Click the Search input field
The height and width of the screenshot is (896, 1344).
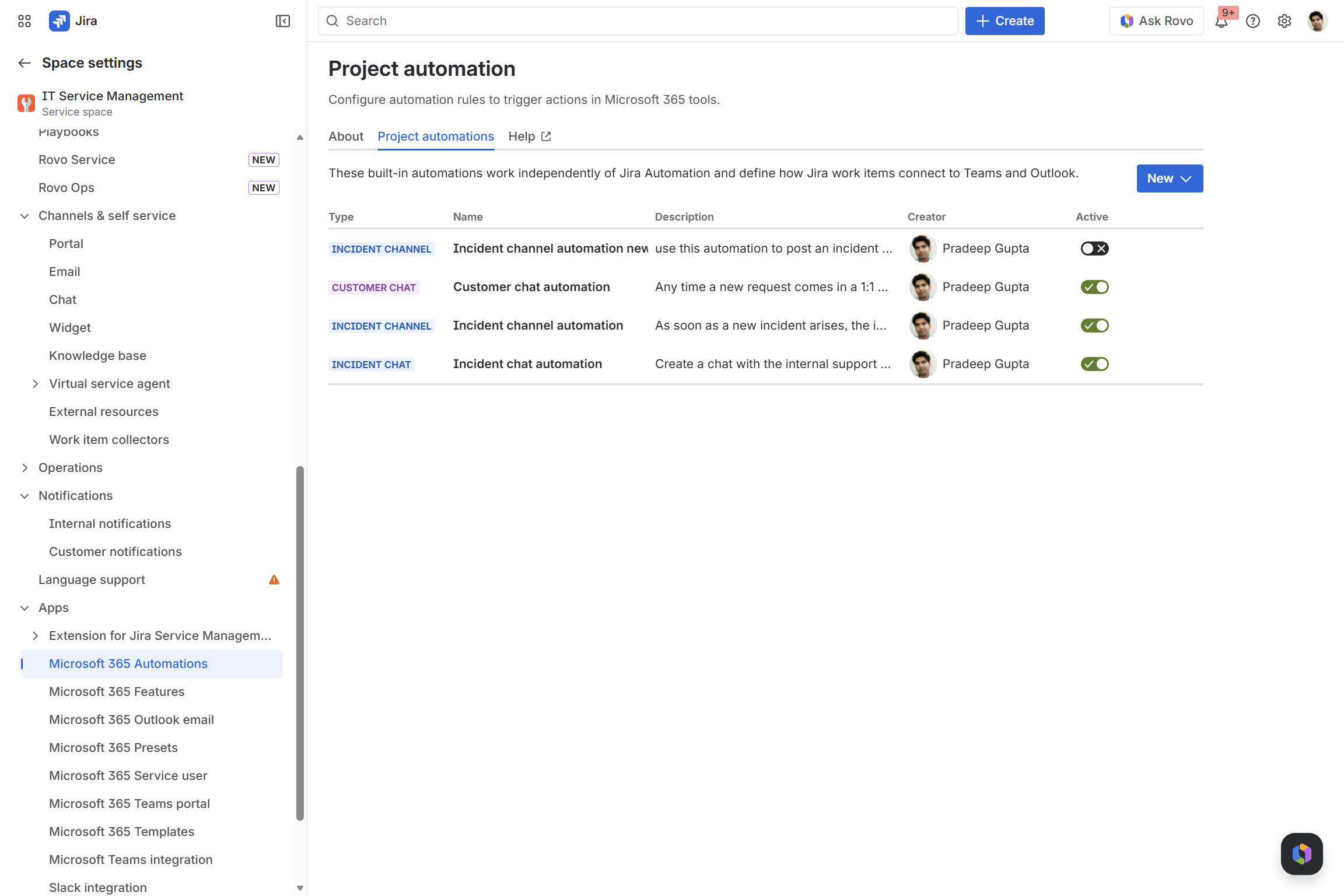[x=638, y=21]
